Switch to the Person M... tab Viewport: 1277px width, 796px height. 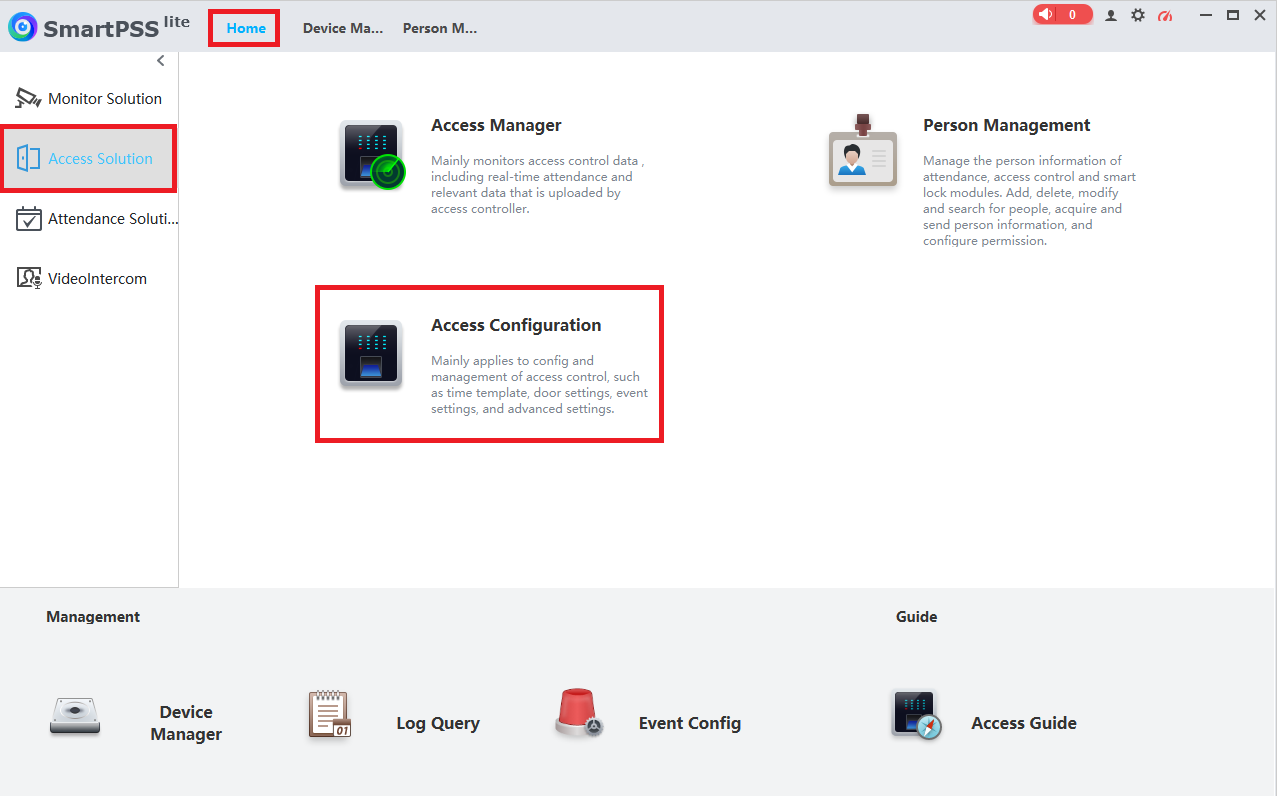440,28
